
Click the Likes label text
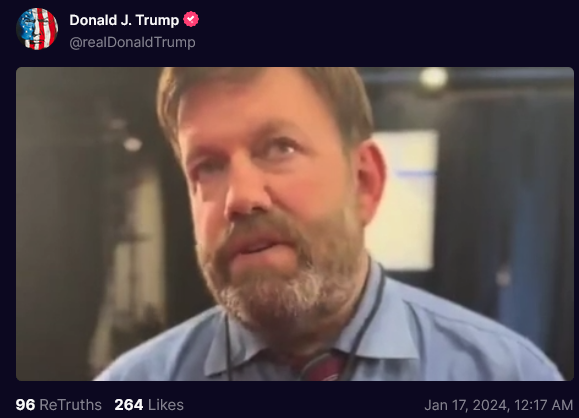tap(166, 405)
